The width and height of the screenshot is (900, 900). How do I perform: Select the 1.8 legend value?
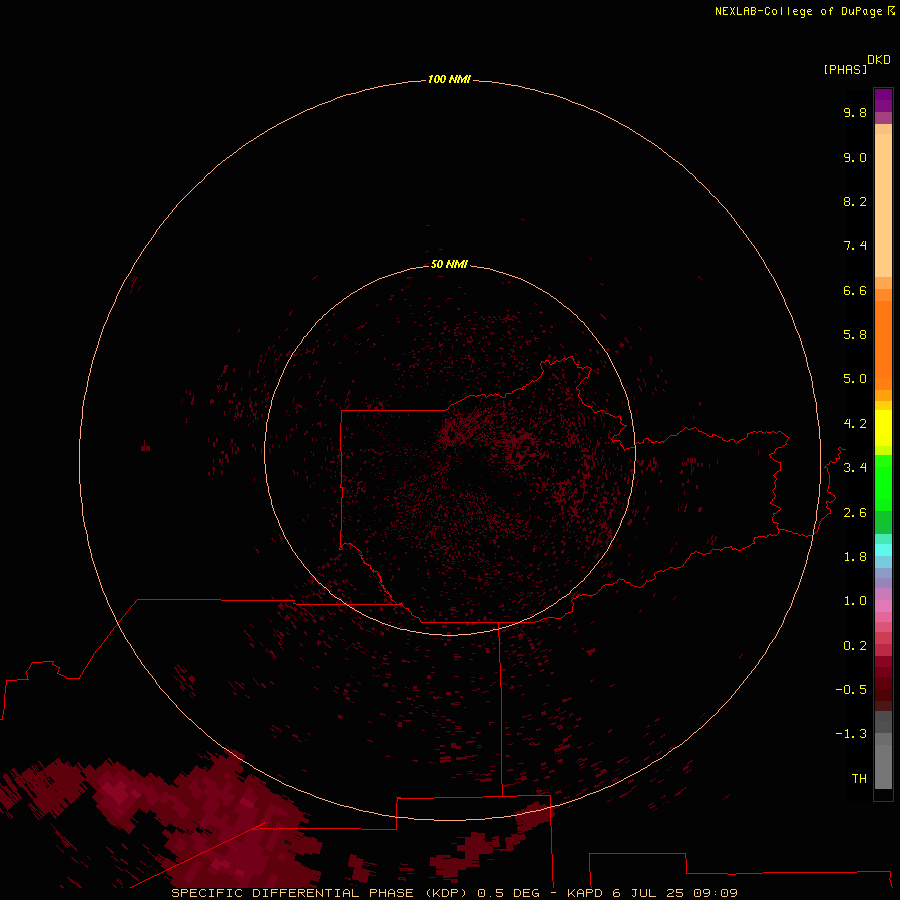click(x=855, y=557)
